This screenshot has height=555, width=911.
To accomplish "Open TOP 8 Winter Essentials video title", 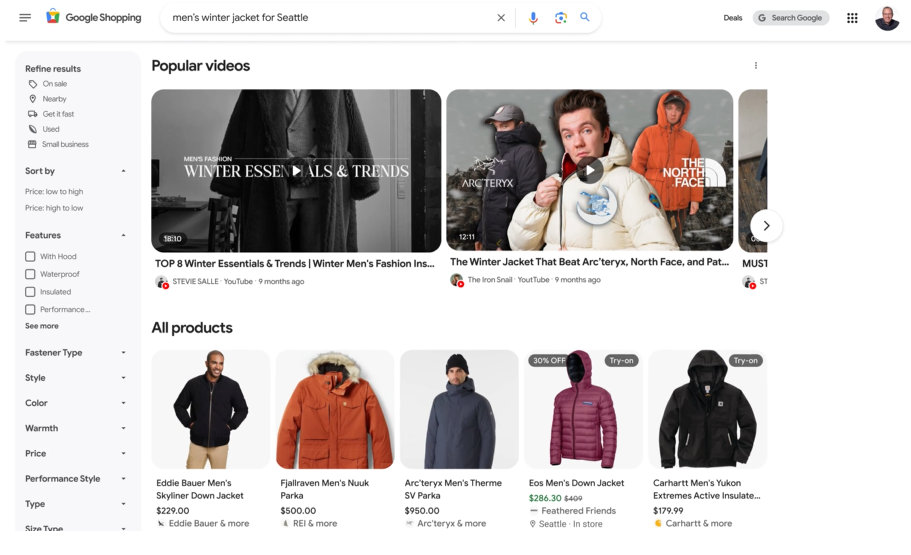I will [x=295, y=264].
